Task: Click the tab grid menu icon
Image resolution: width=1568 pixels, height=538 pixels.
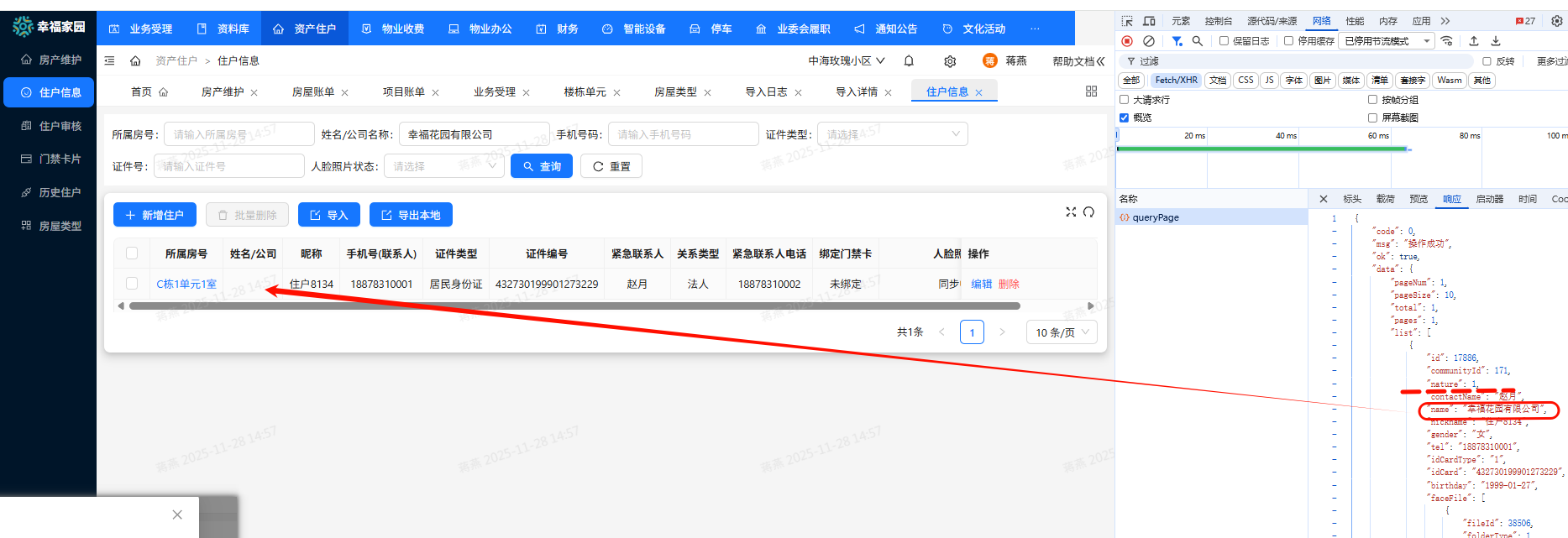Action: [x=1091, y=91]
